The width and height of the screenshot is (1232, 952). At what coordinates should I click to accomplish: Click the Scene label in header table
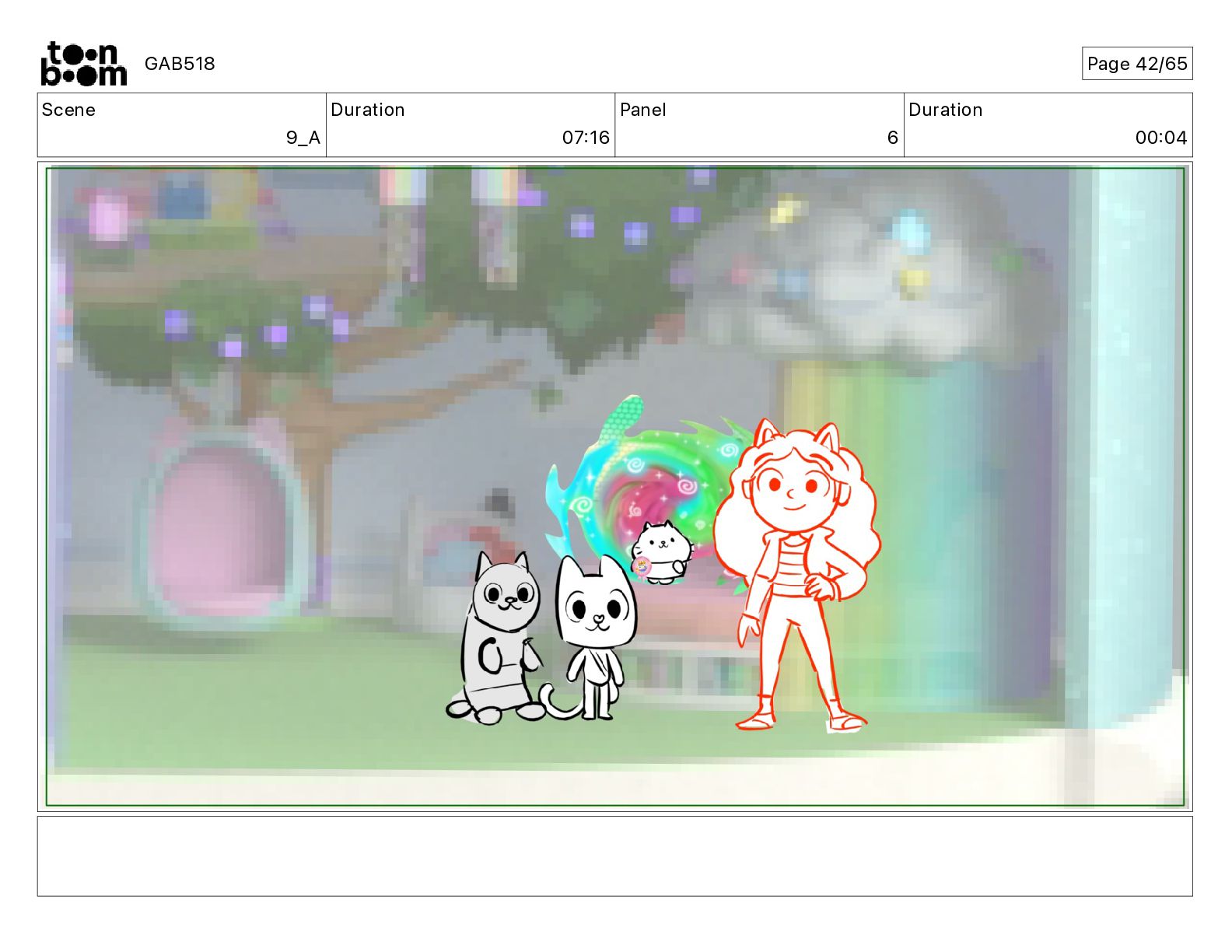point(68,110)
